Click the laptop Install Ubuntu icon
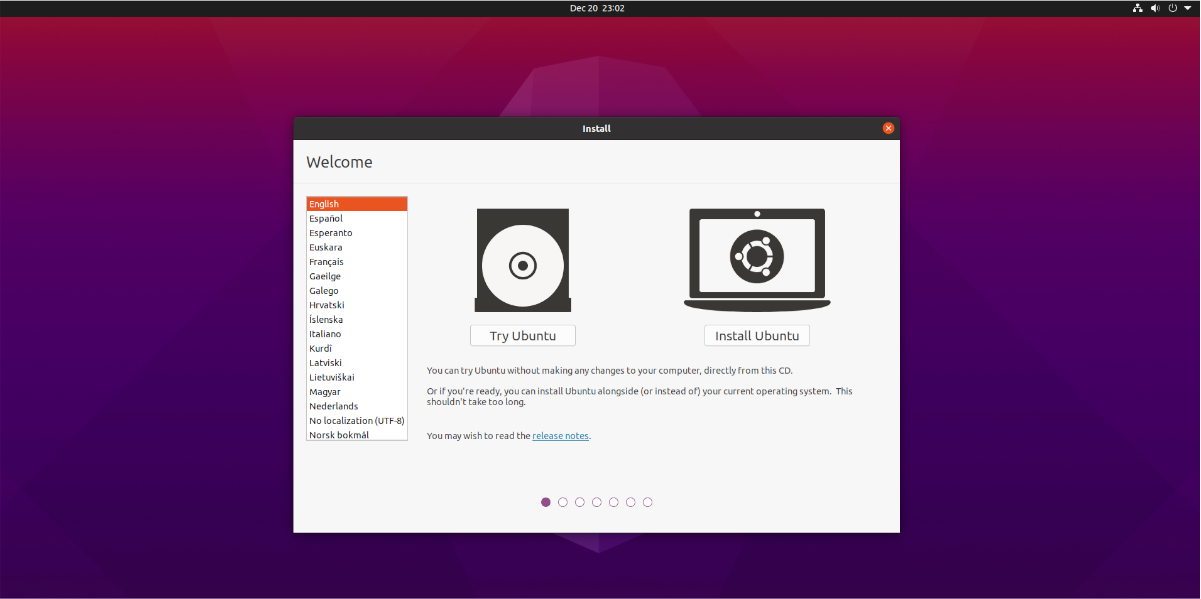 click(x=757, y=260)
